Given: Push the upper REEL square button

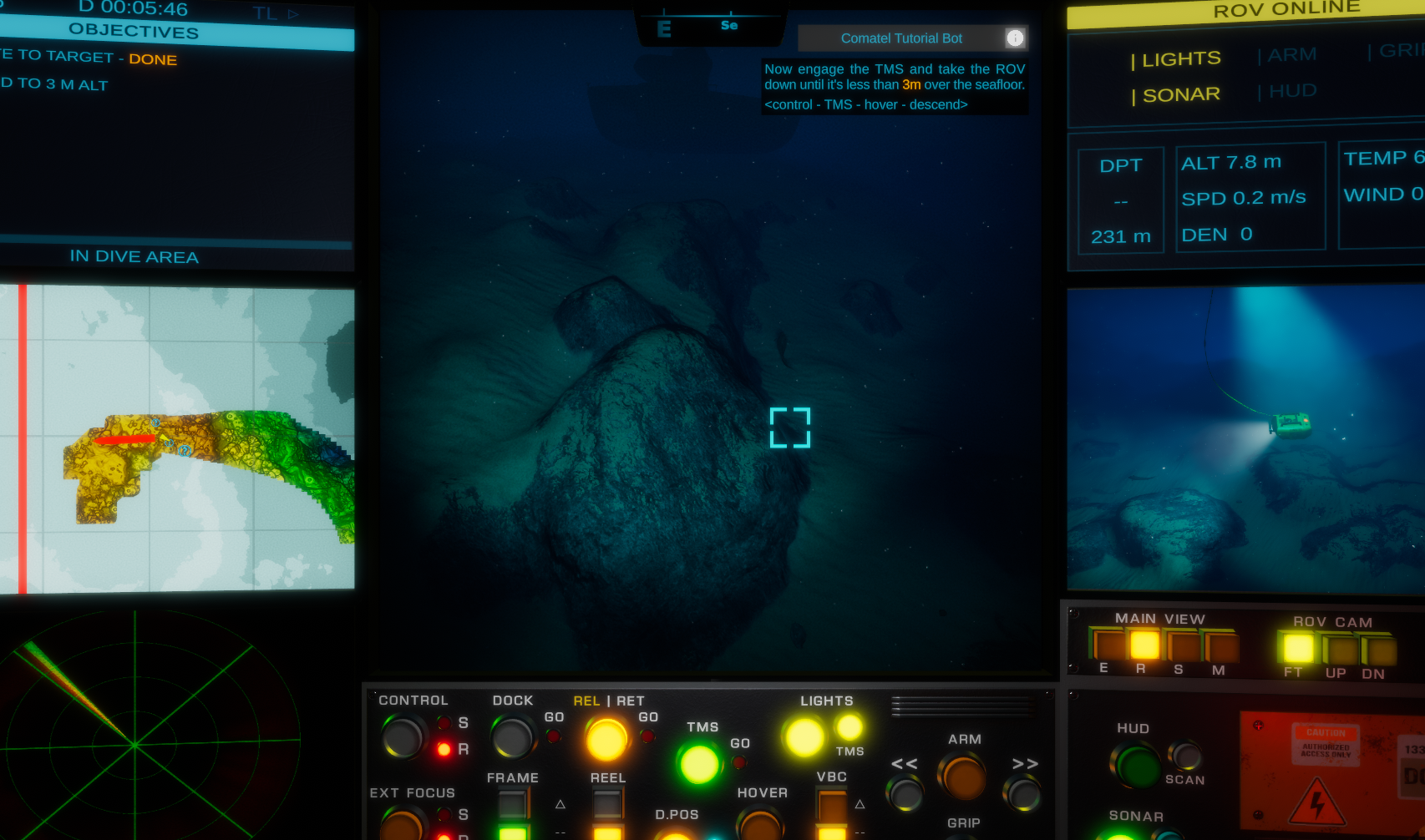Looking at the screenshot, I should pos(607,803).
